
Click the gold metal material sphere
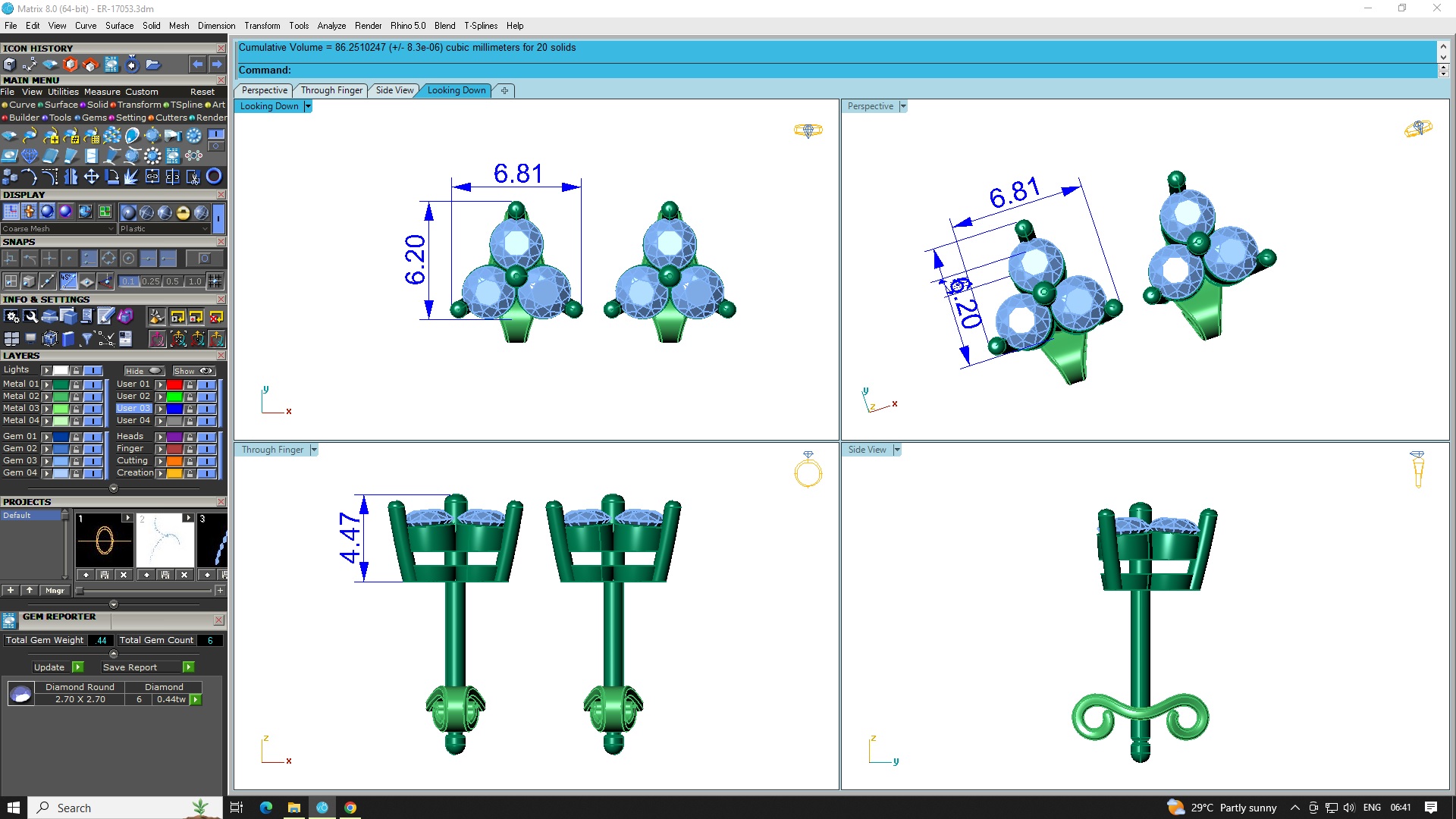pyautogui.click(x=183, y=212)
